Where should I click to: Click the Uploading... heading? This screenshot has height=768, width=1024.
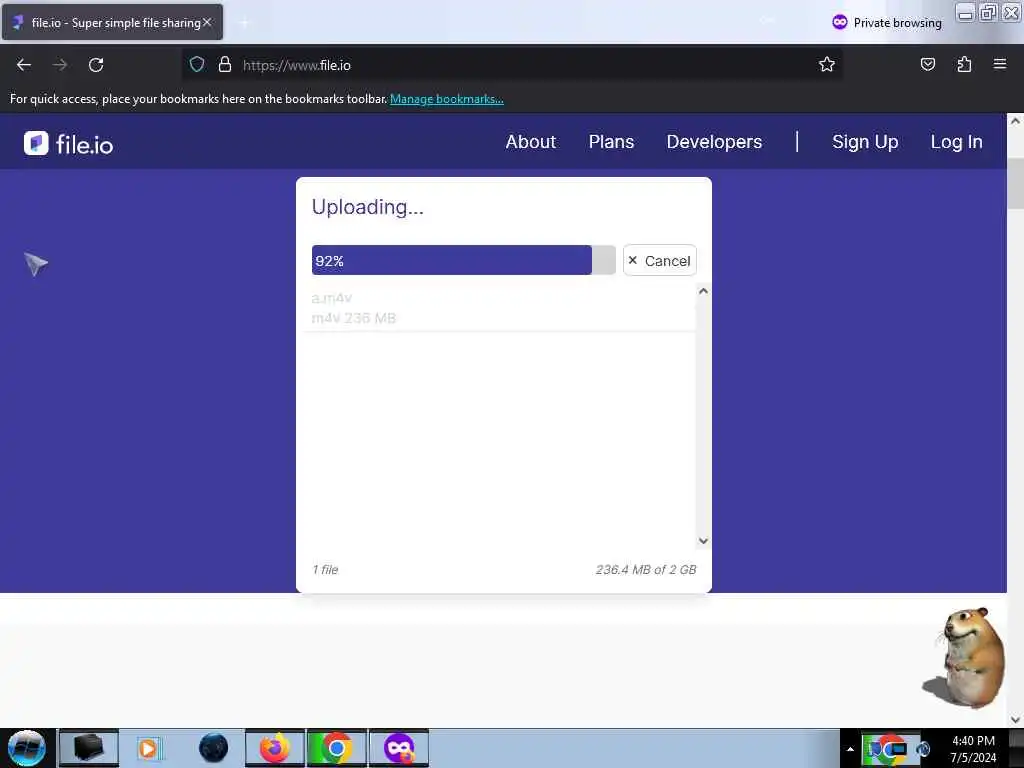point(368,207)
